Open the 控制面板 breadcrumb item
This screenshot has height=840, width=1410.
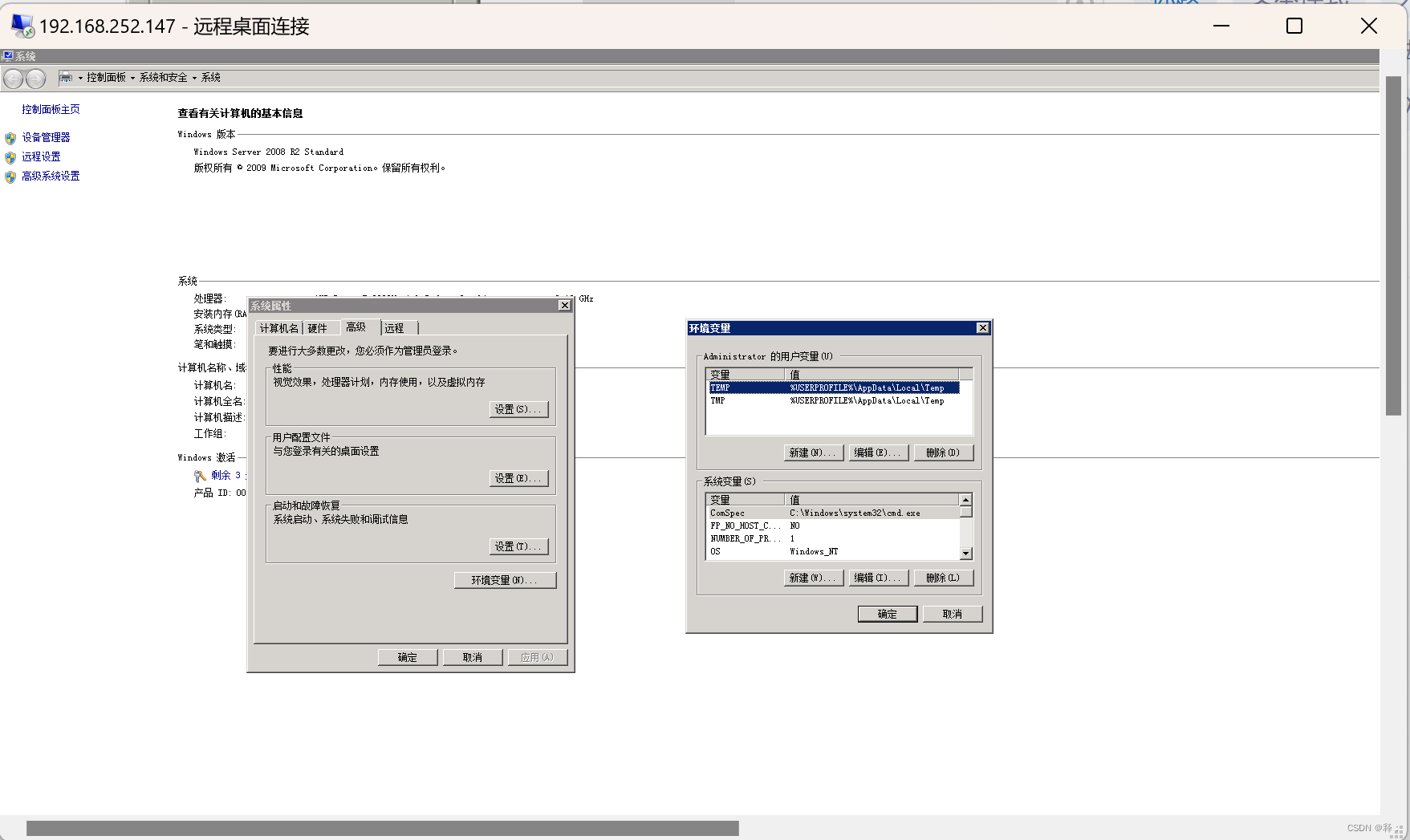(106, 78)
